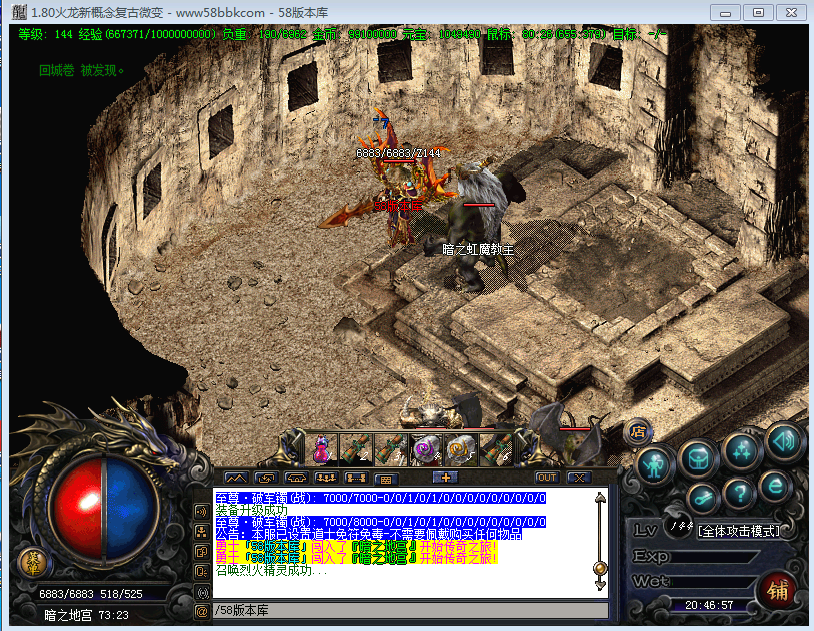This screenshot has height=631, width=814.
Task: Maximize the game window
Action: 758,12
